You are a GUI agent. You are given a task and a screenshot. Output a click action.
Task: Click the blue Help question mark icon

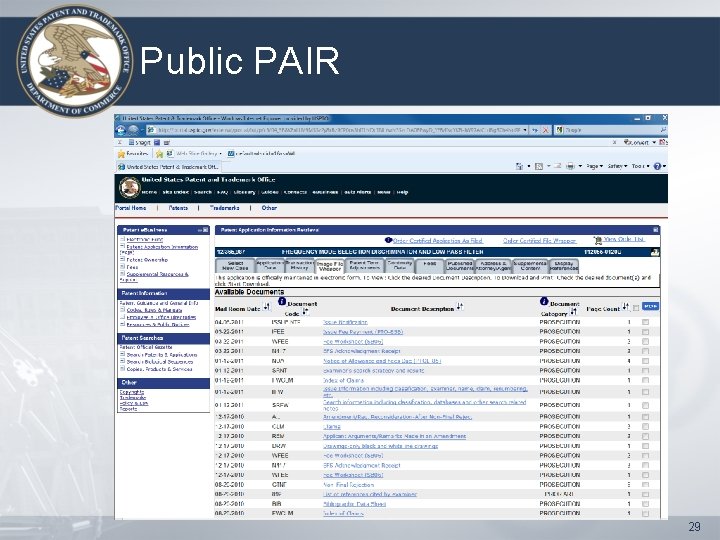tap(657, 166)
